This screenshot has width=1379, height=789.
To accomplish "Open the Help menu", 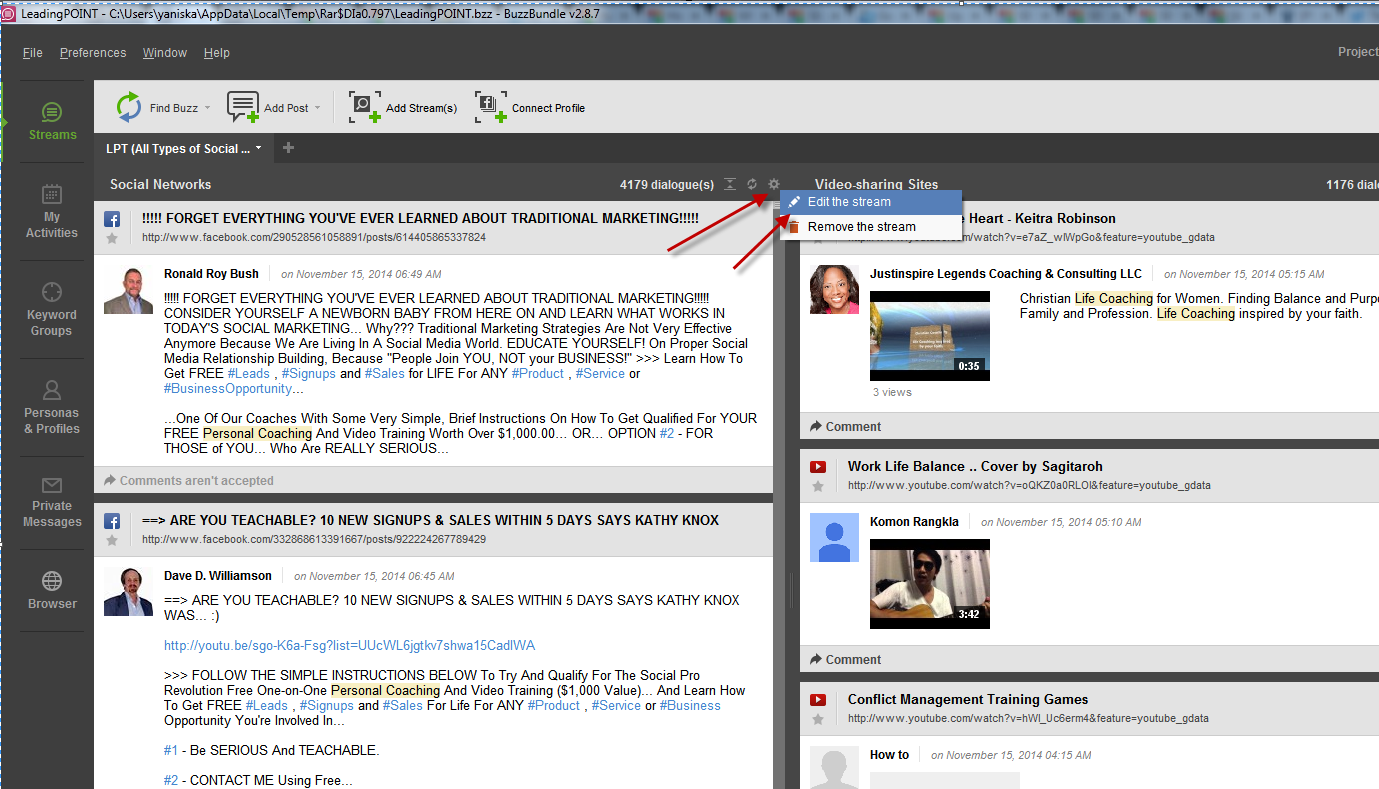I will coord(217,53).
